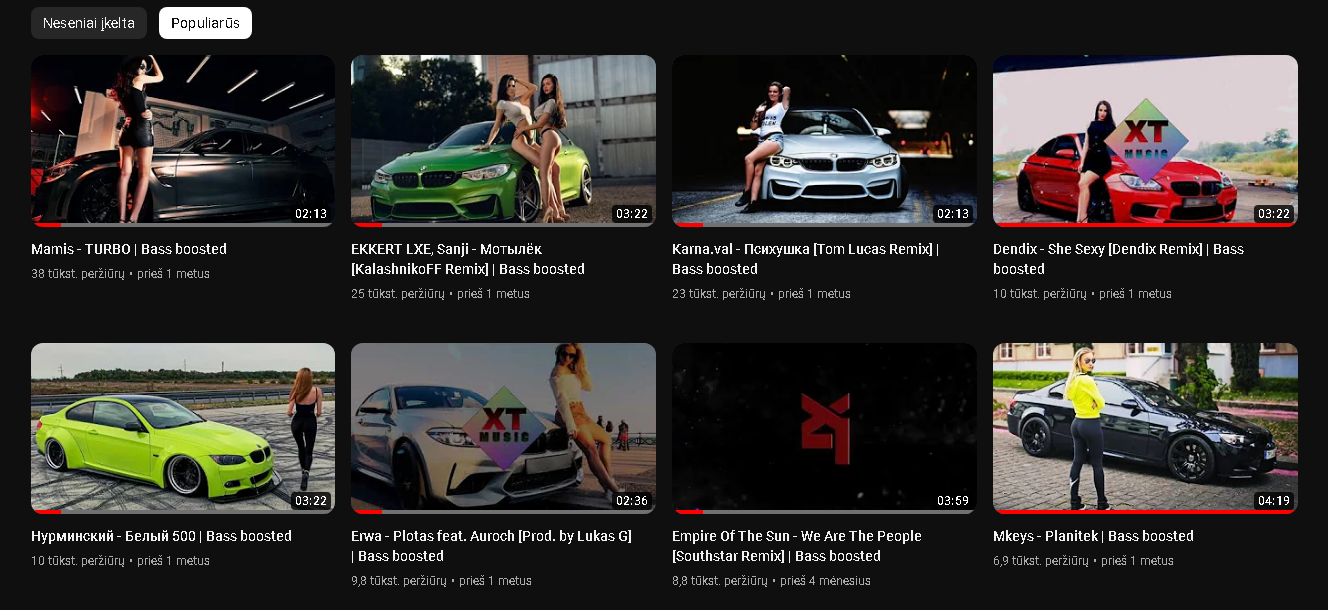Click the 03:22 duration badge on Нурминский video
Image resolution: width=1328 pixels, height=610 pixels.
pyautogui.click(x=311, y=500)
